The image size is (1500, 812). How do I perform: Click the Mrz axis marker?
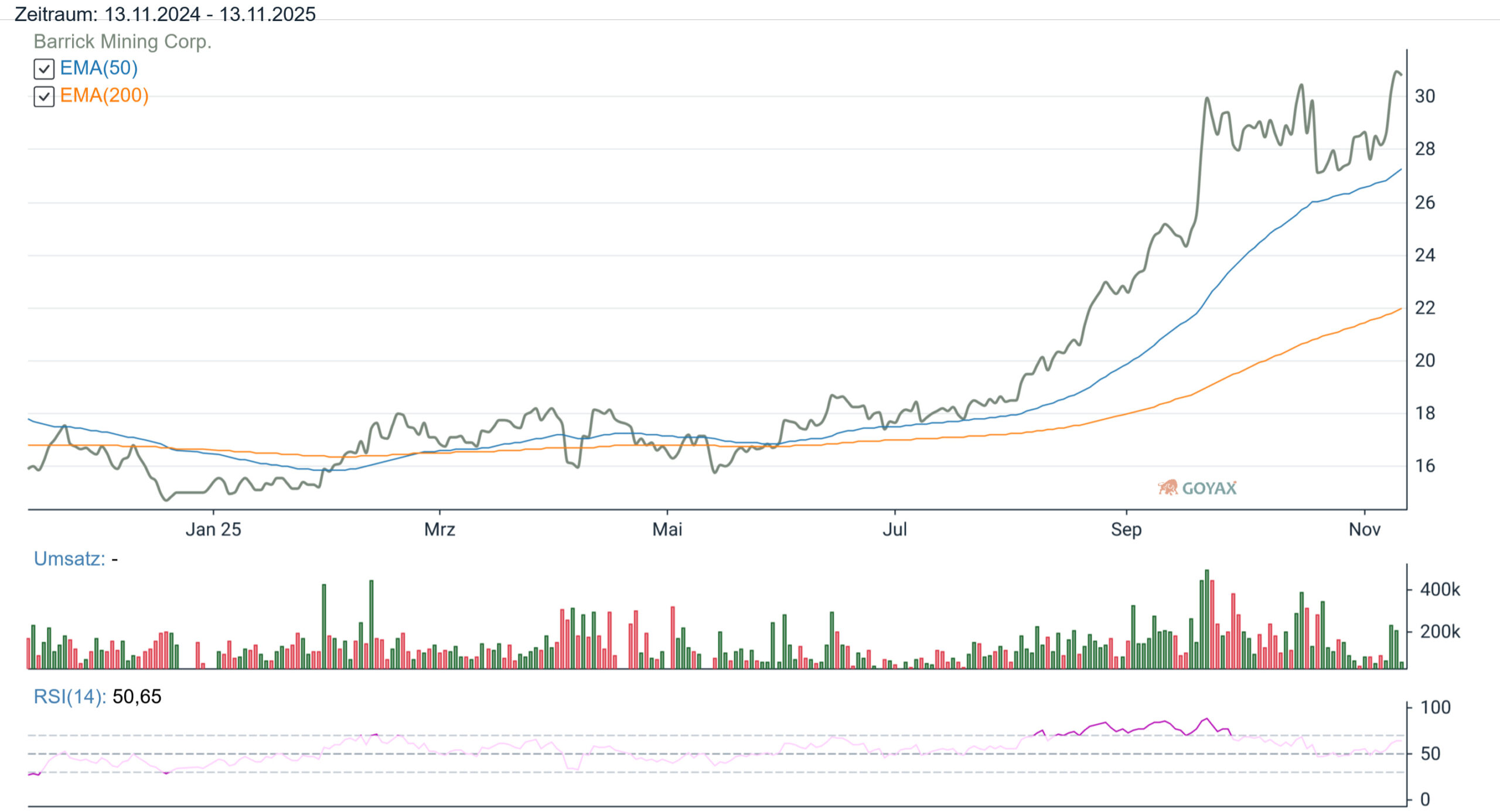click(439, 530)
